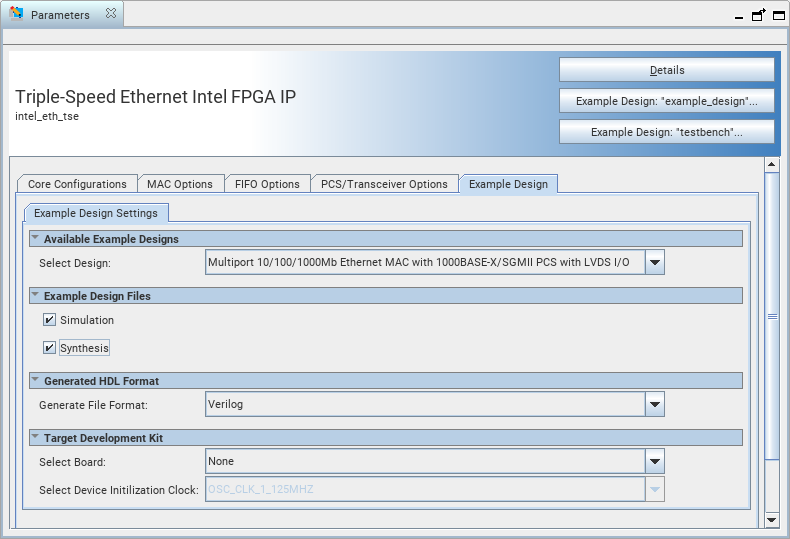Screen dimensions: 790x539
Task: Minimize the Parameters panel
Action: [740, 16]
